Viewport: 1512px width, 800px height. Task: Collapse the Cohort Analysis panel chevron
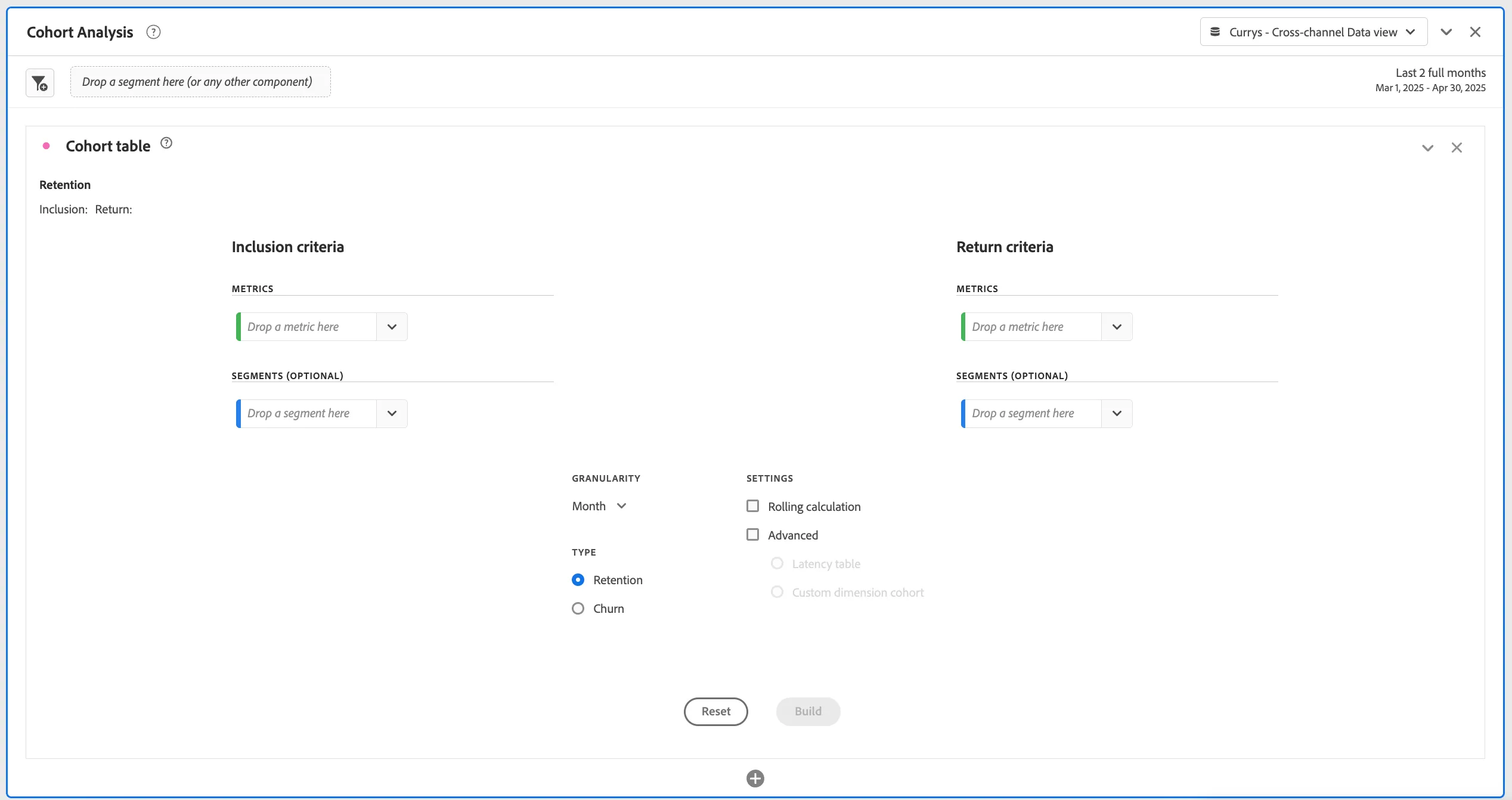[1446, 32]
